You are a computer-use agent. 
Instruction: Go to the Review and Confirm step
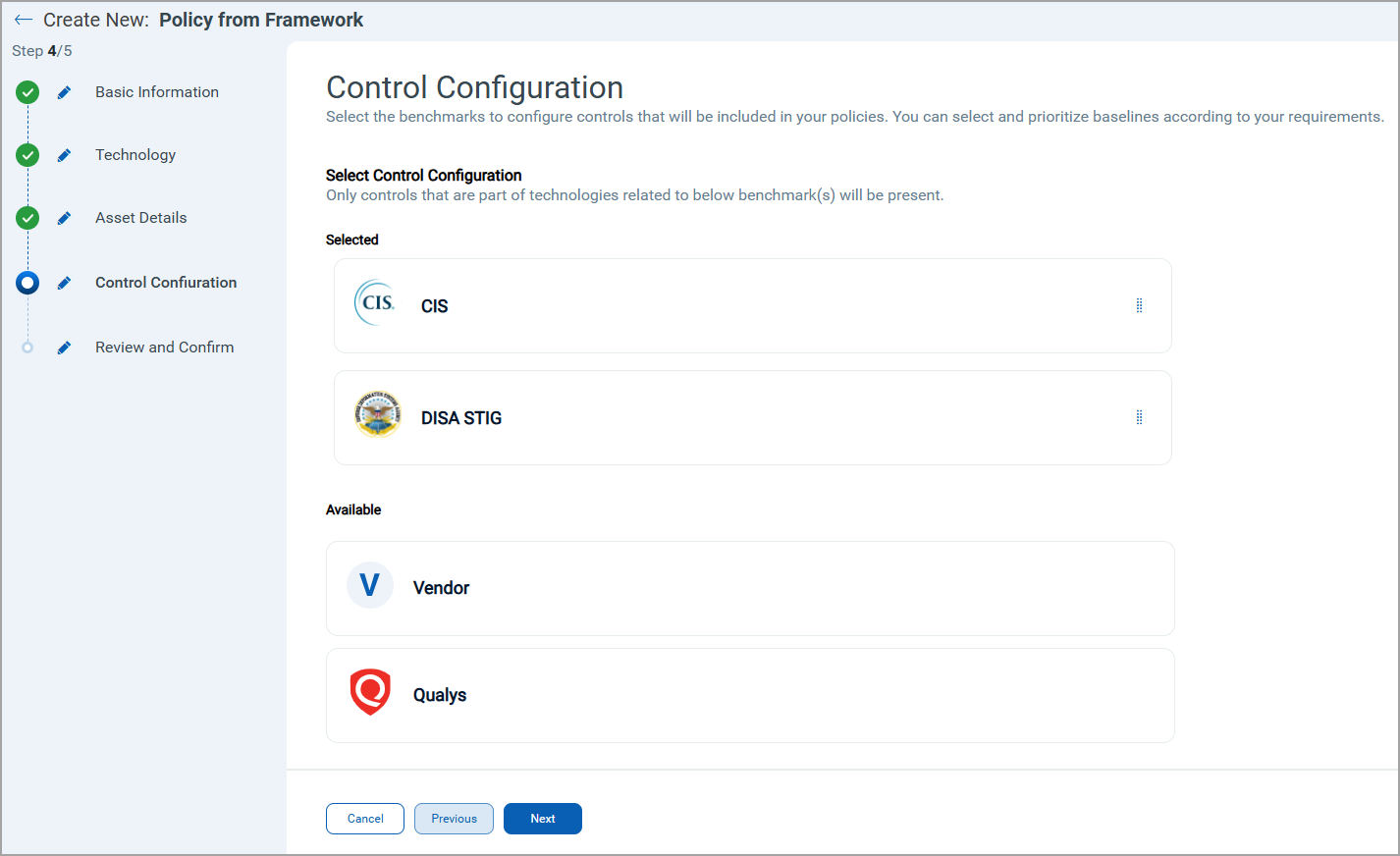164,348
